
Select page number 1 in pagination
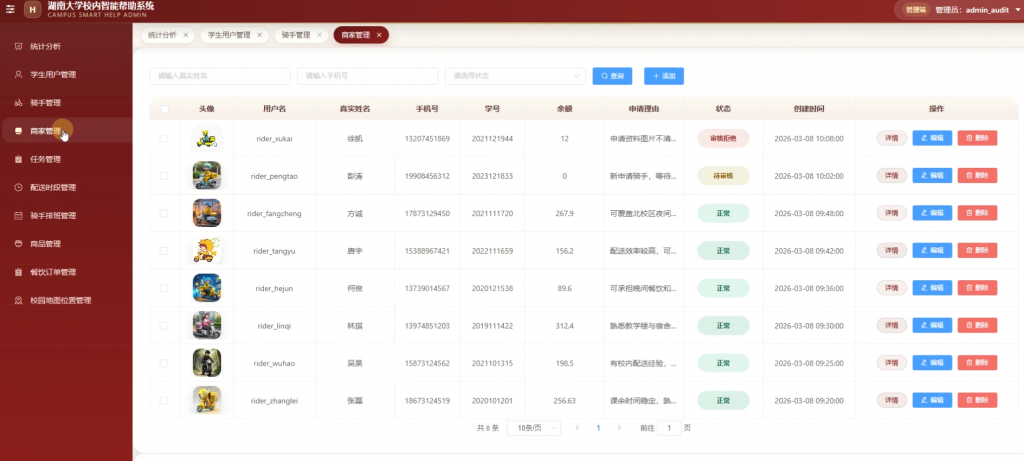pyautogui.click(x=598, y=428)
